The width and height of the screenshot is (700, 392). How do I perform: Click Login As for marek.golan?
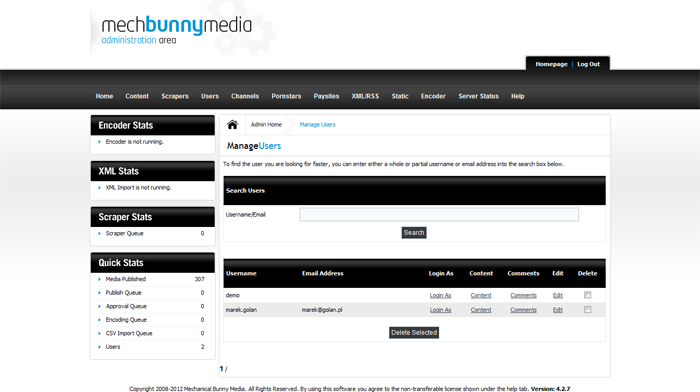440,310
